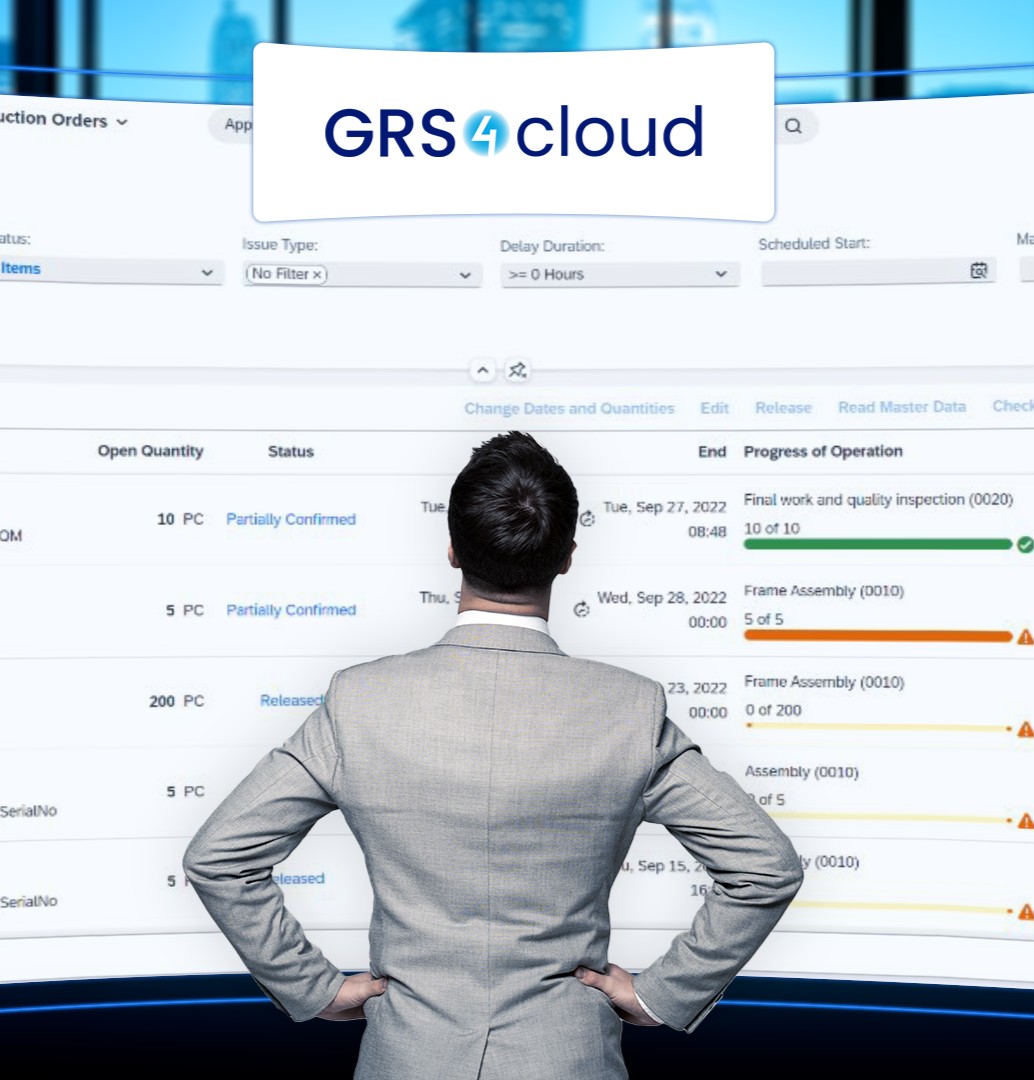
Task: Click the orange 5 of 5 progress bar
Action: [x=878, y=636]
